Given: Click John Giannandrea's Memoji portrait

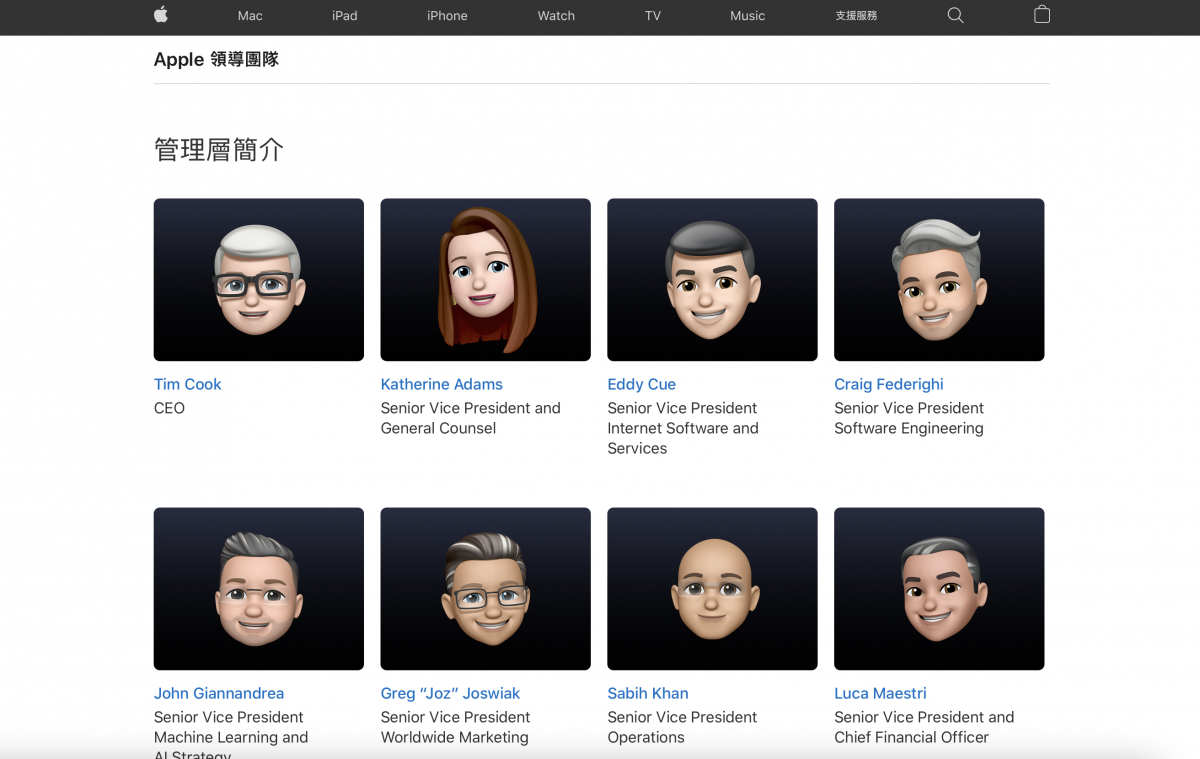Looking at the screenshot, I should tap(258, 588).
